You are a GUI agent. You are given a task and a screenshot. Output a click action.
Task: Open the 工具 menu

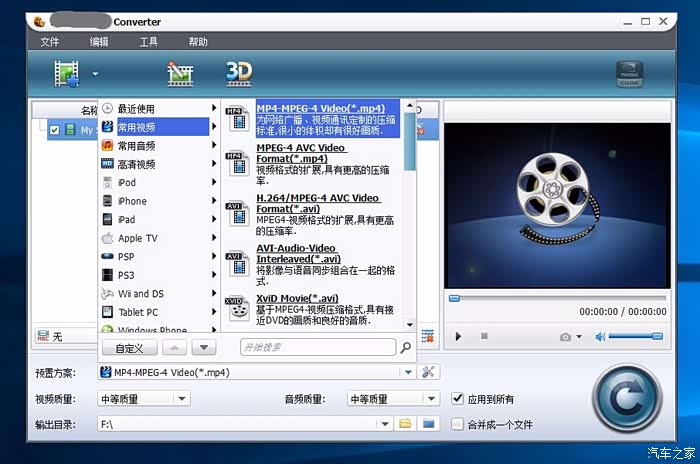[148, 42]
